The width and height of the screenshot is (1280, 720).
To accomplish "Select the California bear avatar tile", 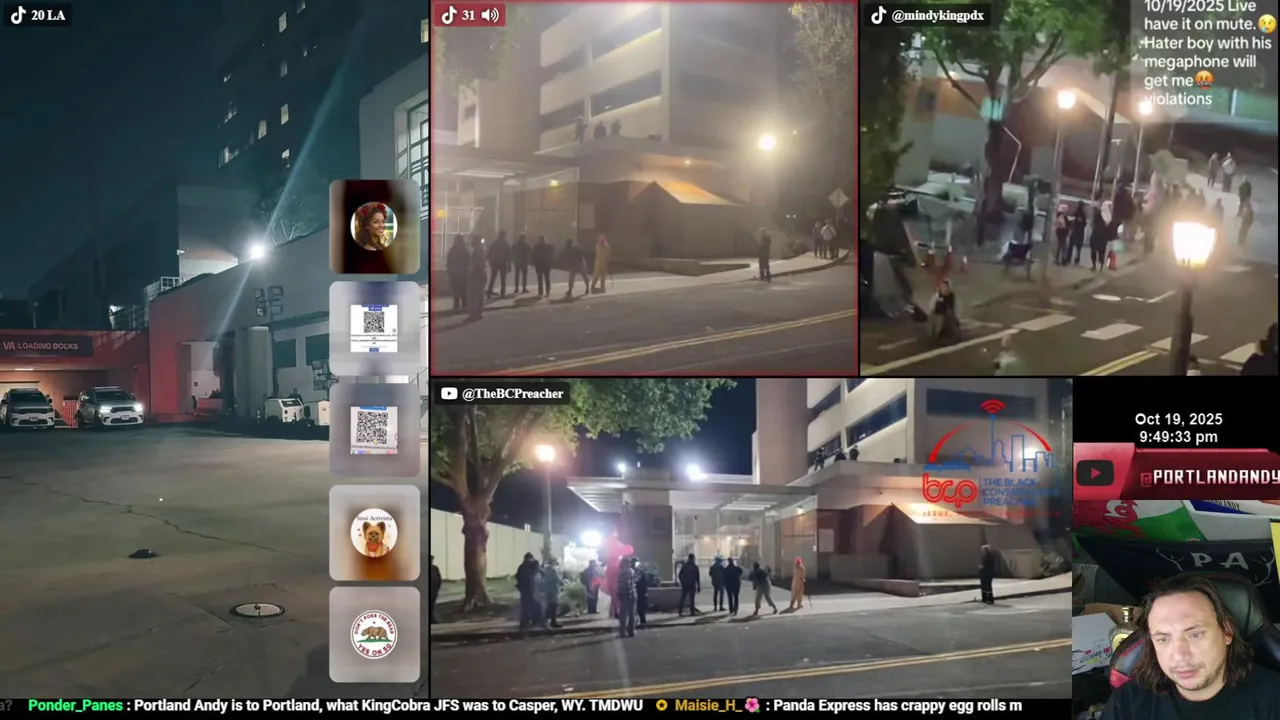I will tap(374, 634).
